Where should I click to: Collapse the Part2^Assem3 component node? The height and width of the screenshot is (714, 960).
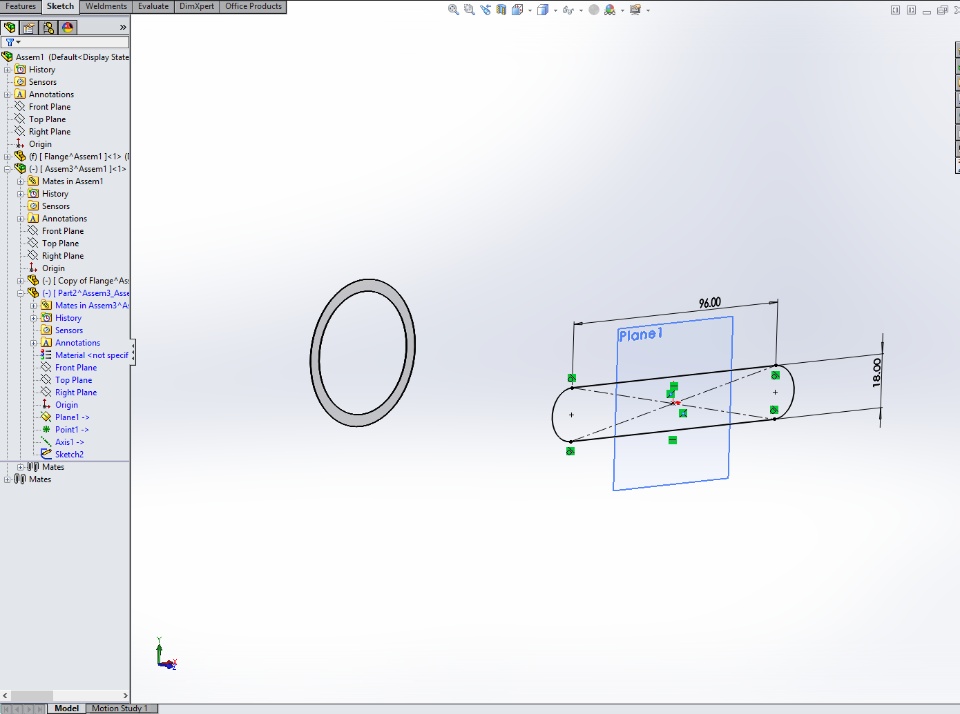click(21, 293)
